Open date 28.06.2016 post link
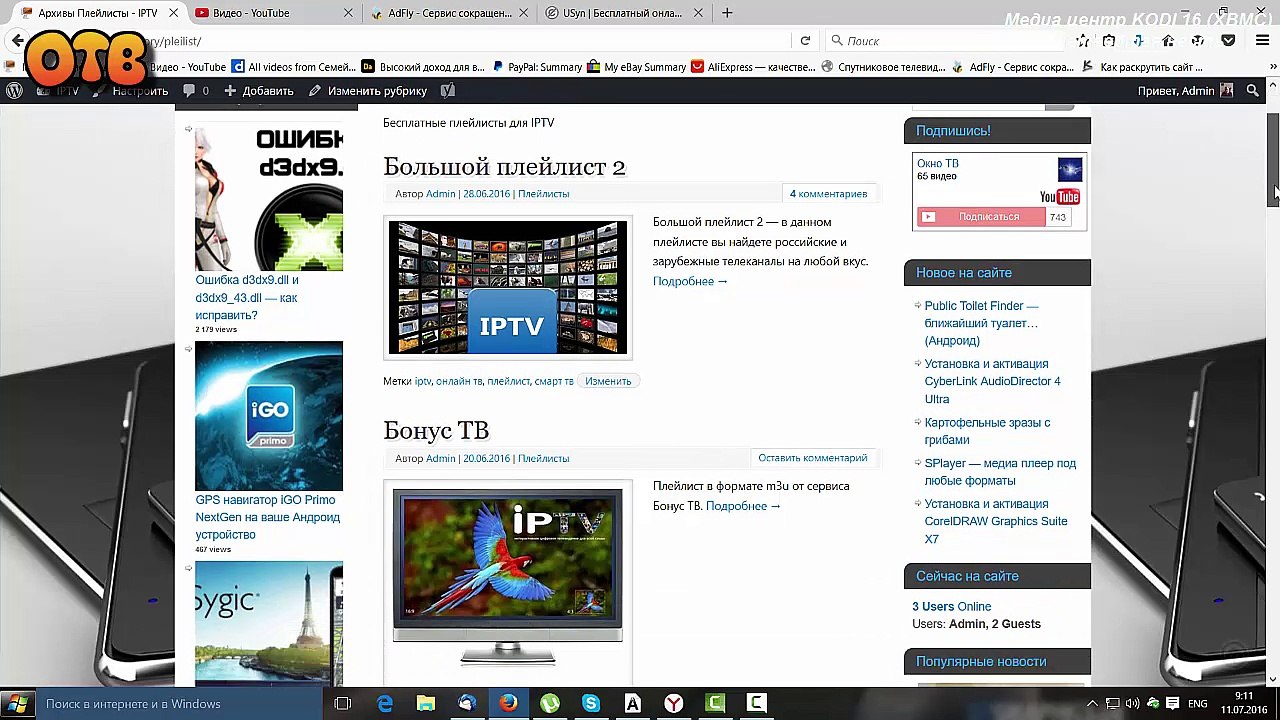The width and height of the screenshot is (1280, 720). point(486,194)
